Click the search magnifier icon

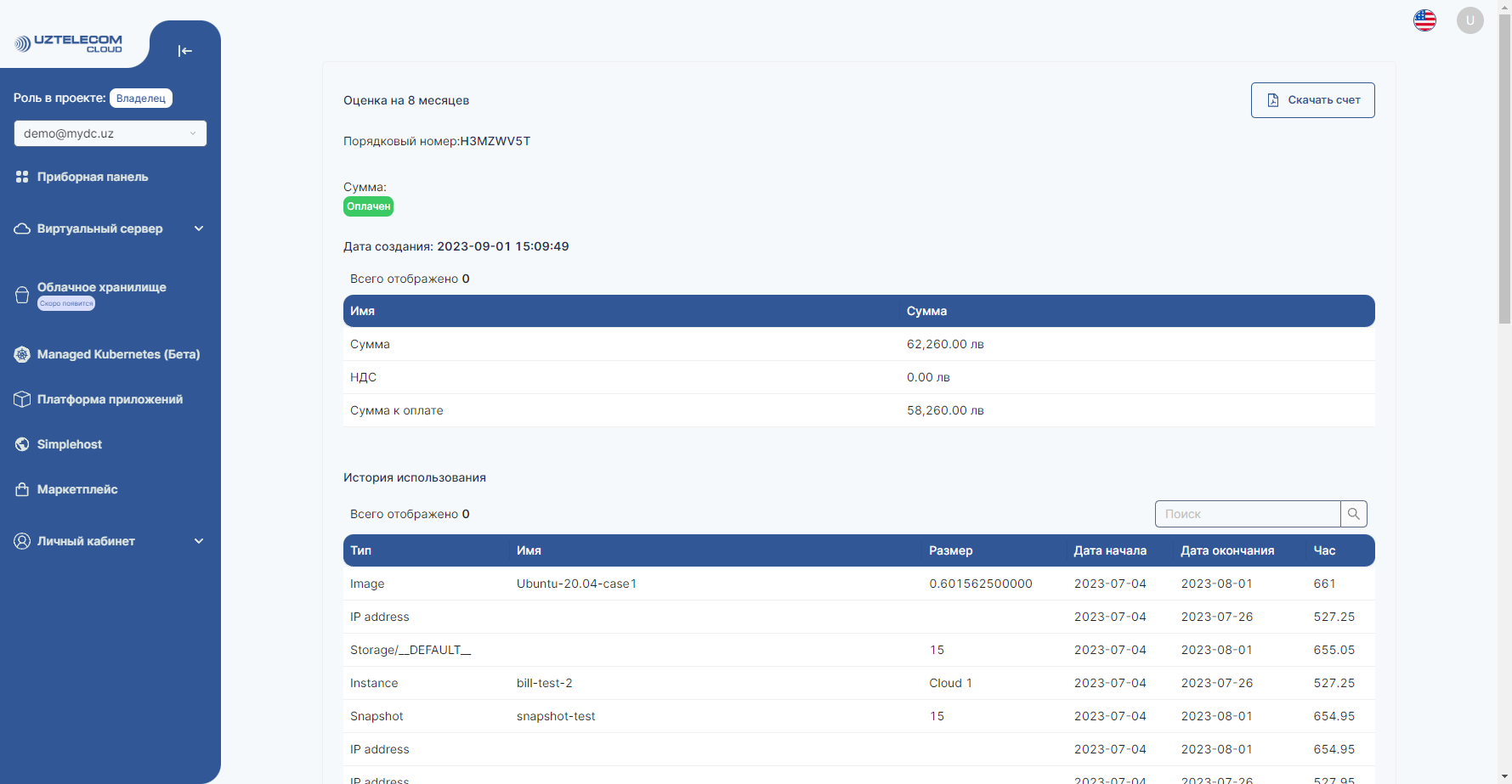pos(1353,514)
